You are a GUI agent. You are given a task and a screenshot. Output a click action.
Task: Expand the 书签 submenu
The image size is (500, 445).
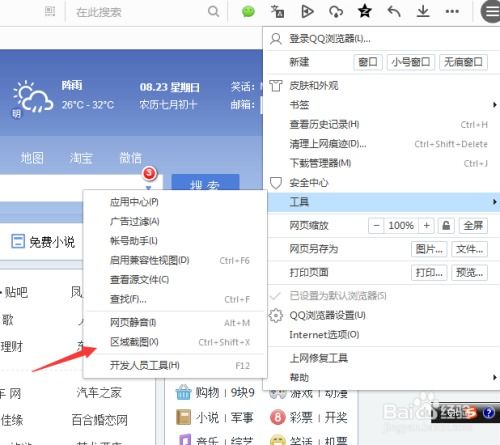(x=383, y=105)
